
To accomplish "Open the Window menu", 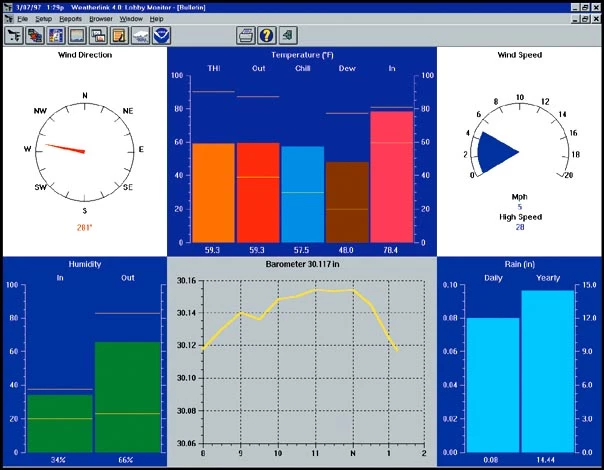I will tap(131, 19).
